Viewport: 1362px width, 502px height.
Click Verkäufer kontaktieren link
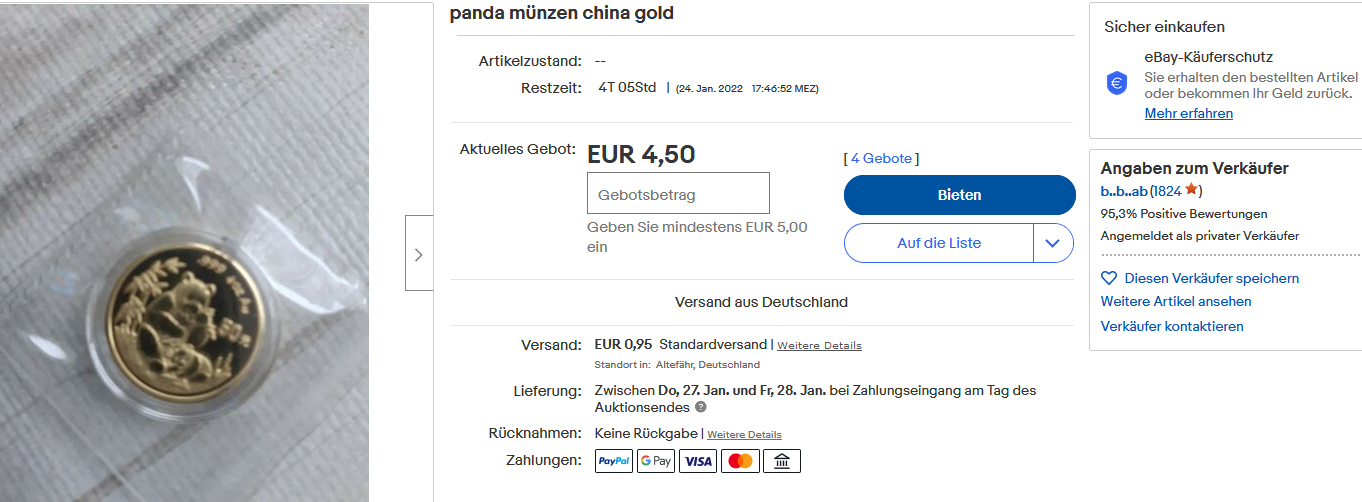[x=1172, y=326]
